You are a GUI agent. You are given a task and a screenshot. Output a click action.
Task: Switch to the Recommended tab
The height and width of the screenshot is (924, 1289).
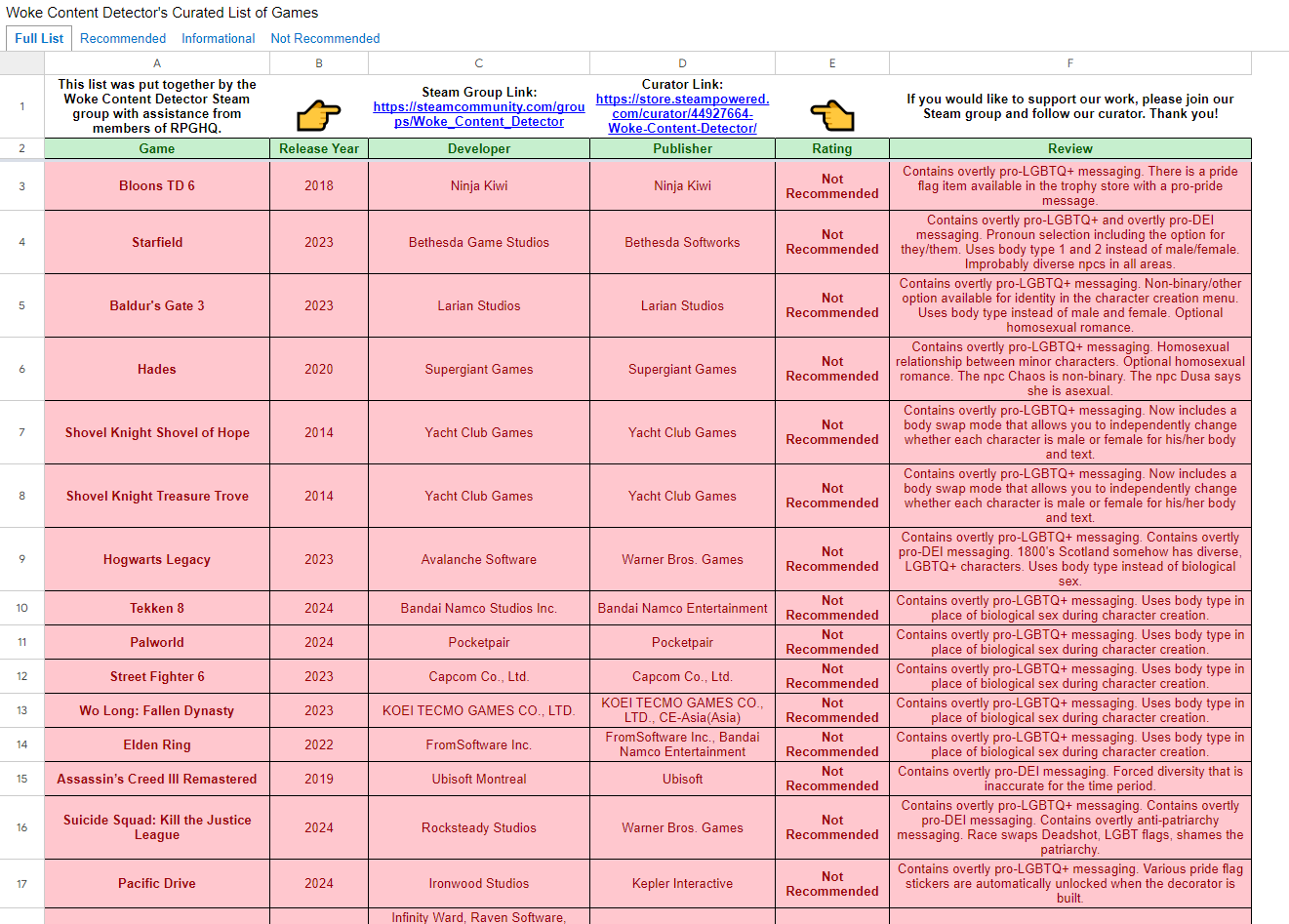pos(123,38)
